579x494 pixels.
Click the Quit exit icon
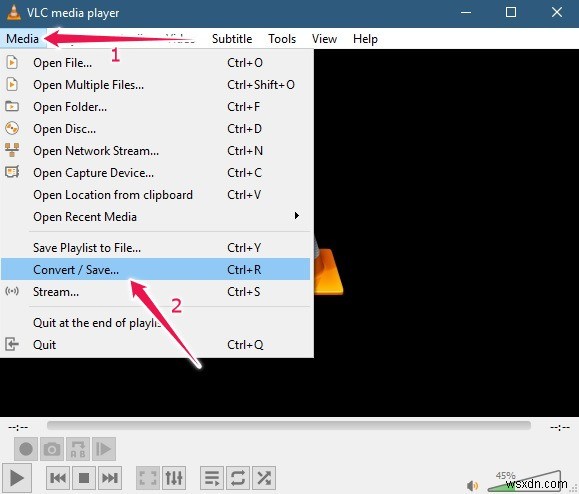coord(12,344)
